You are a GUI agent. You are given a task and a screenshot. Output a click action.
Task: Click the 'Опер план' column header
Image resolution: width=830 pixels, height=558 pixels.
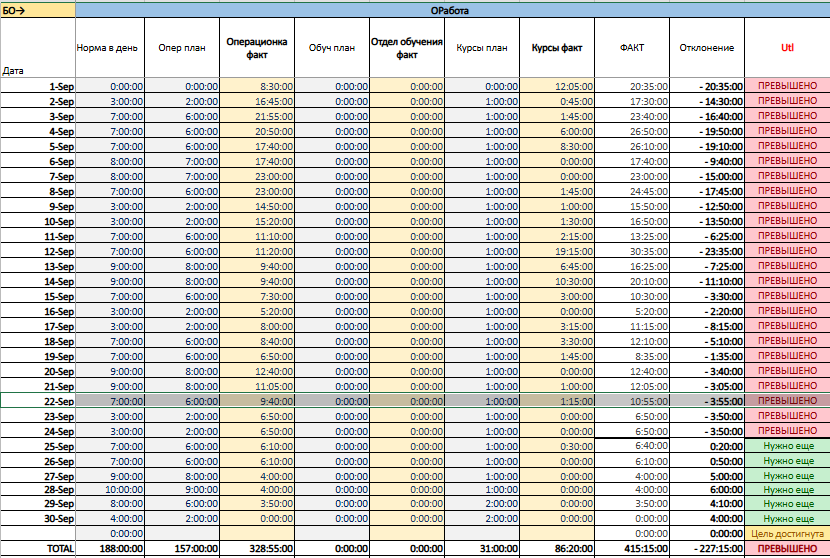tap(182, 48)
